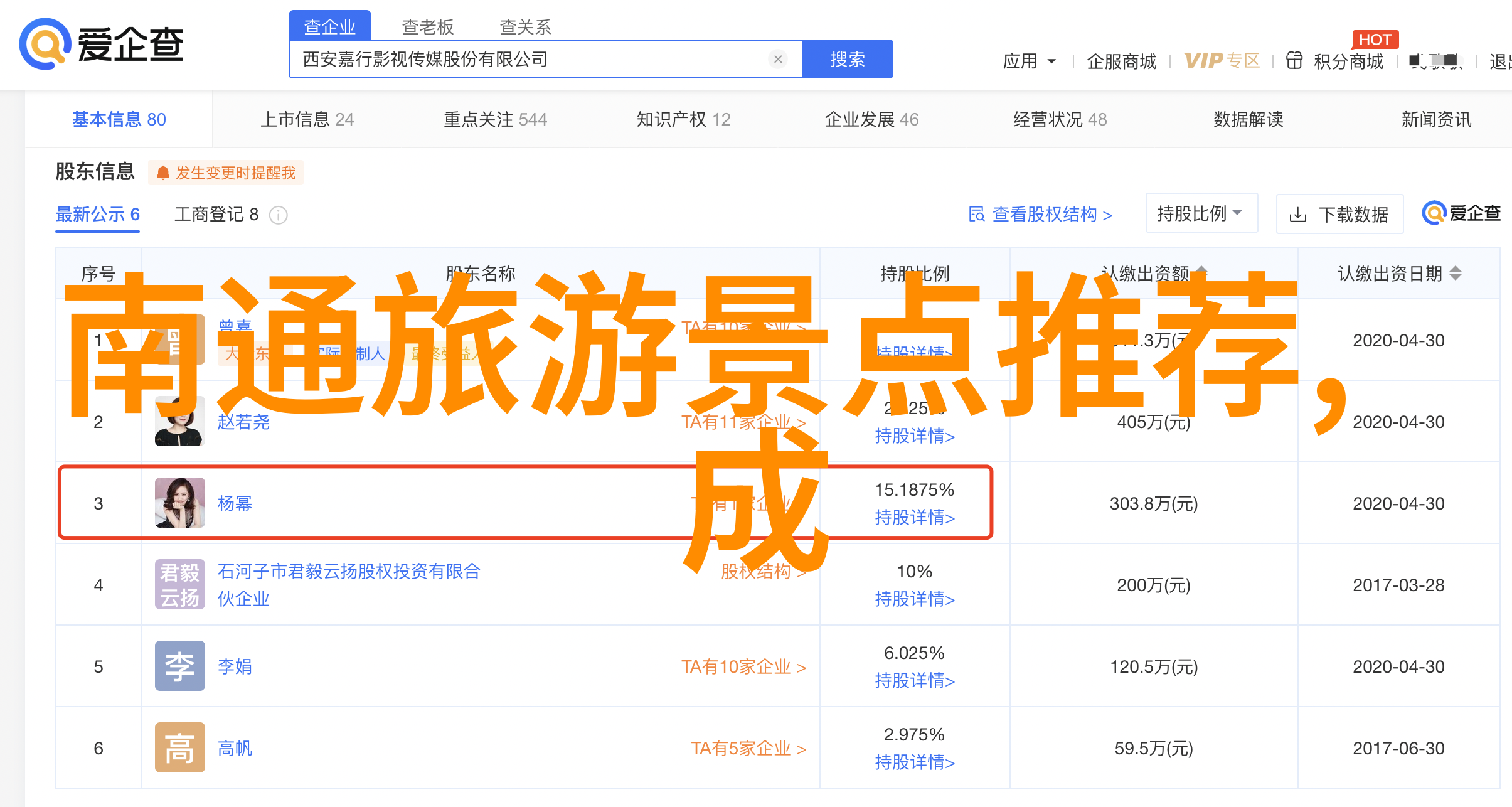
Task: Open the 知识产权 12 tab
Action: click(684, 119)
